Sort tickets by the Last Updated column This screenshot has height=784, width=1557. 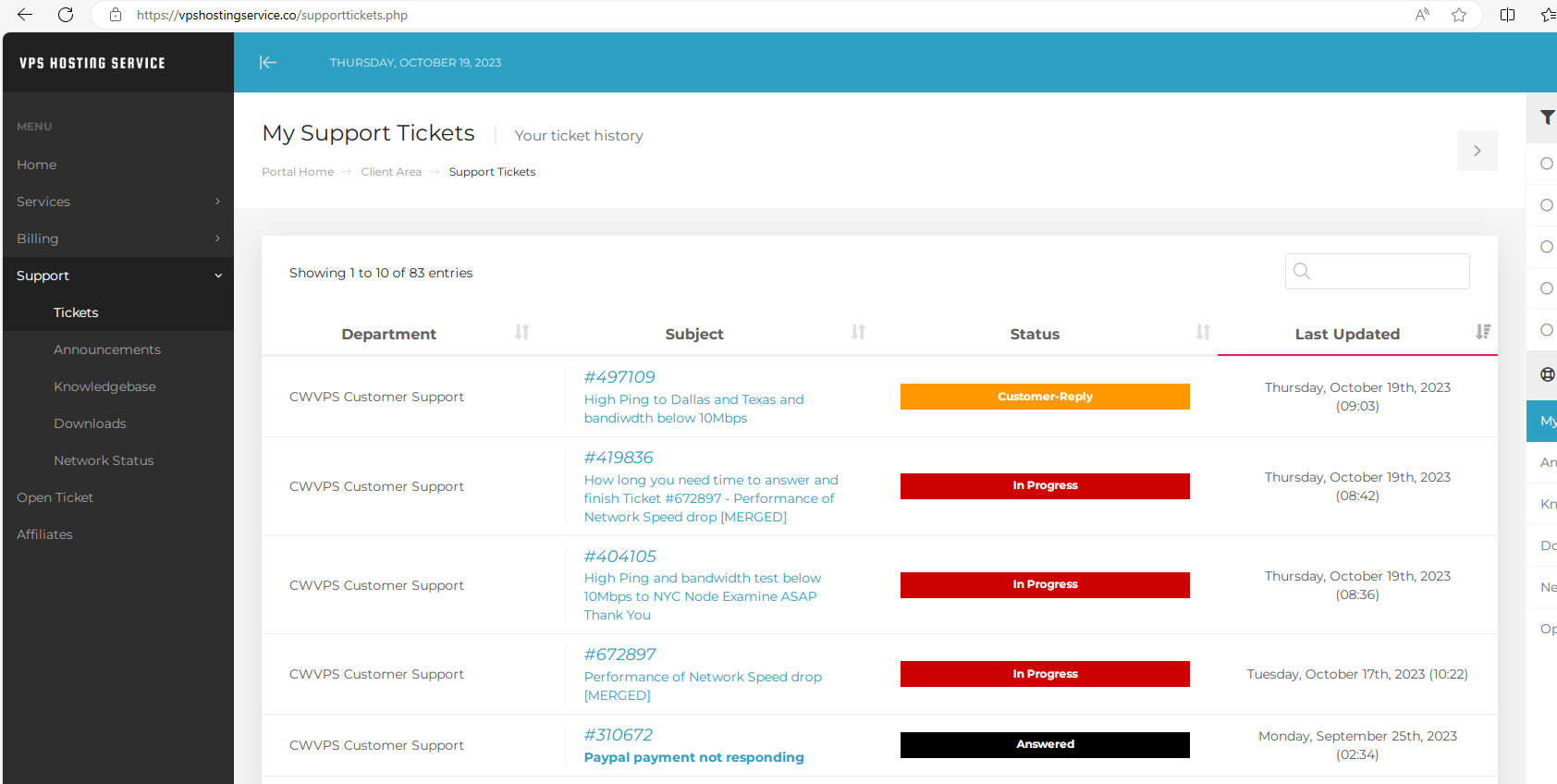[x=1483, y=332]
